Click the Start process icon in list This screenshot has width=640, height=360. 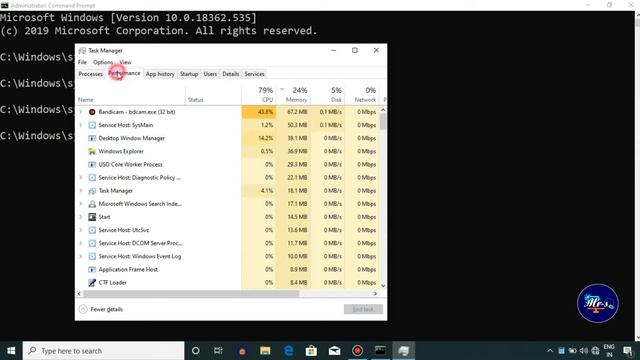[92, 217]
